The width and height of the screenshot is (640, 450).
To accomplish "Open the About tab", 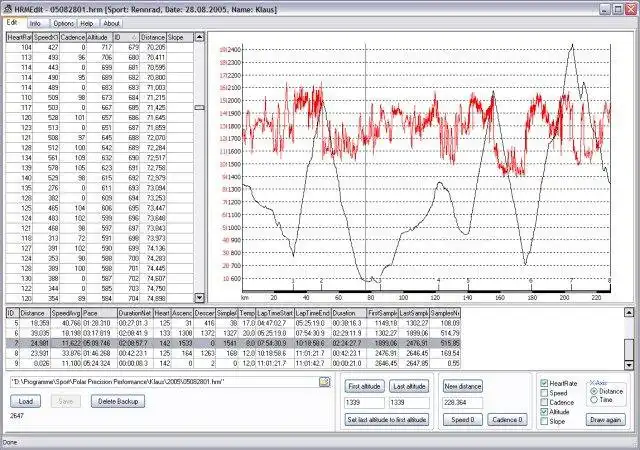I will (111, 24).
